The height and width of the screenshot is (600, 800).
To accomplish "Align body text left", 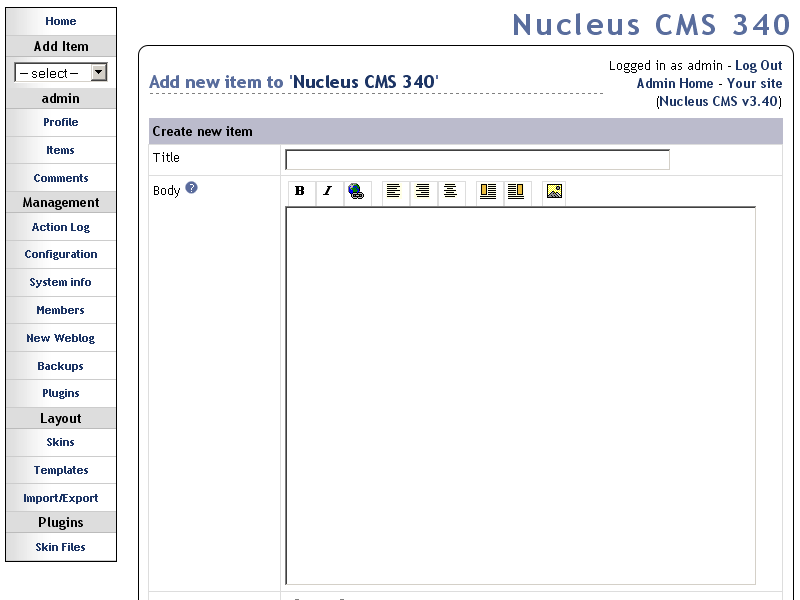I will [x=393, y=191].
